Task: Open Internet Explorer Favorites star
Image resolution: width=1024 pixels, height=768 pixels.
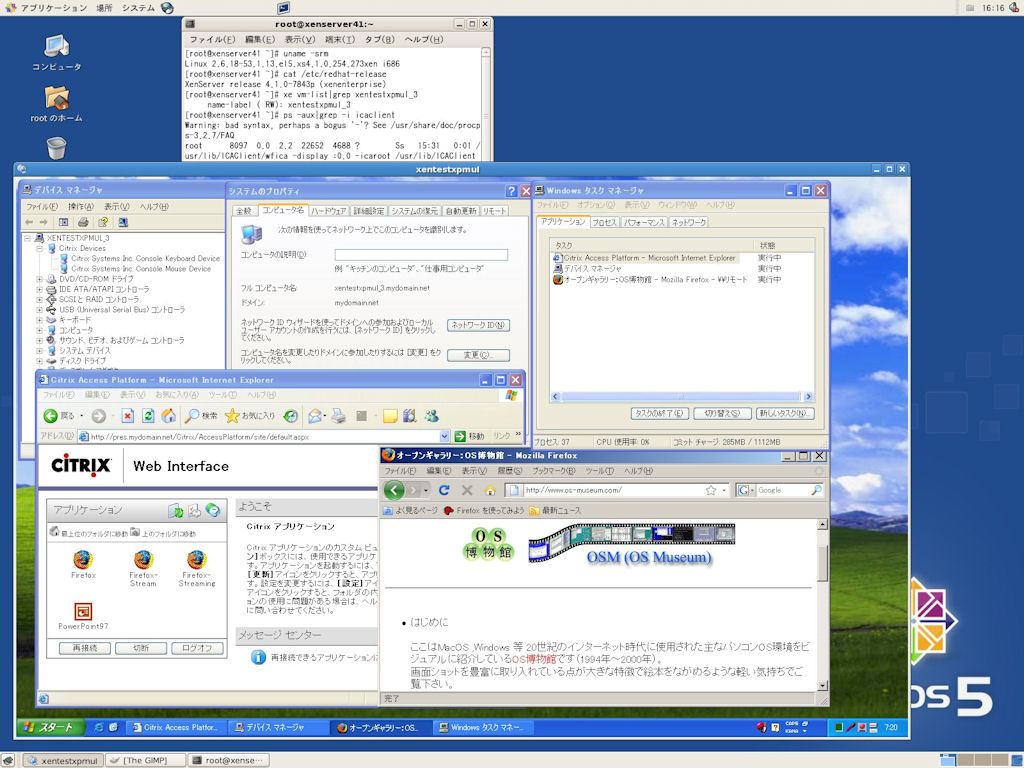Action: tap(249, 416)
